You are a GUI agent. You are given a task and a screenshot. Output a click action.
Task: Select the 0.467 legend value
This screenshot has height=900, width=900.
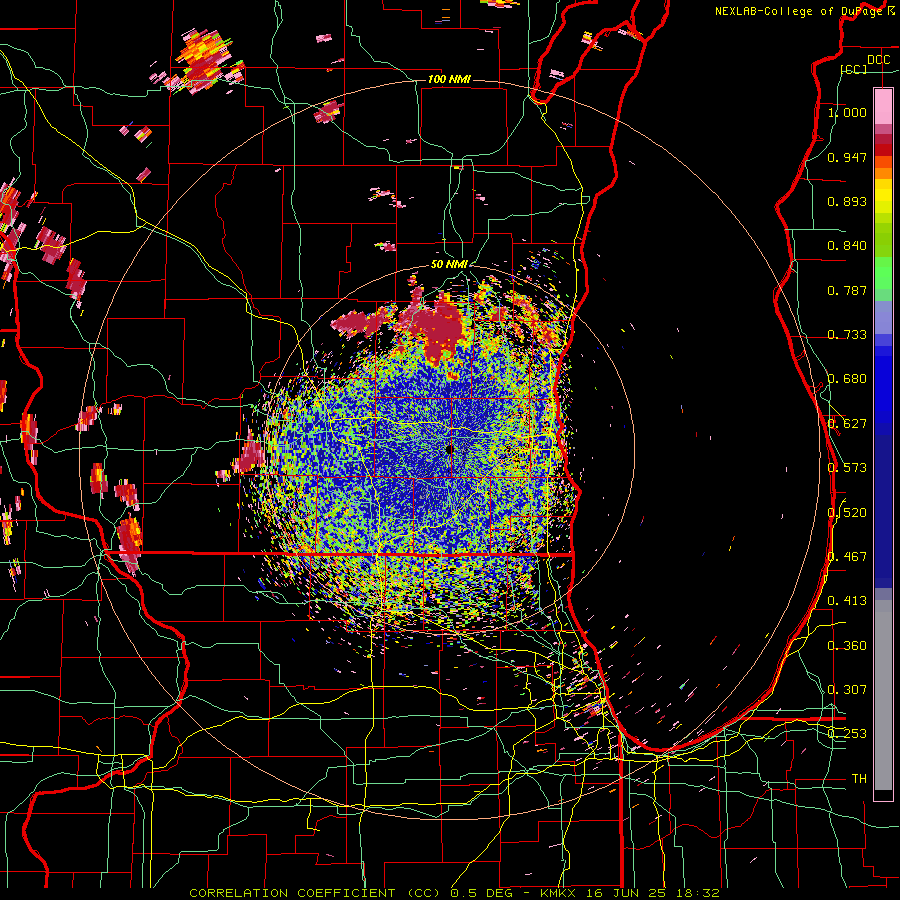click(x=847, y=557)
